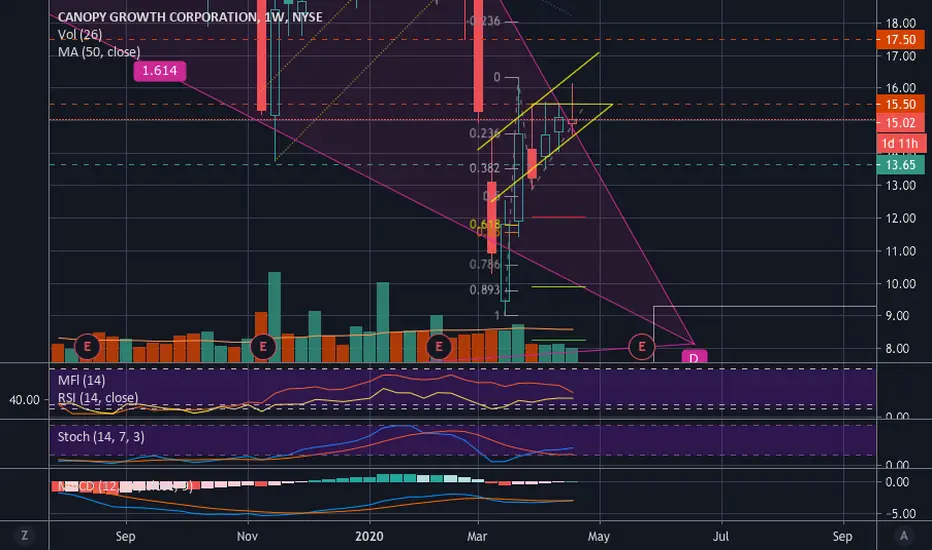Click the earnings E marker near Nov
The width and height of the screenshot is (932, 550).
pos(263,346)
